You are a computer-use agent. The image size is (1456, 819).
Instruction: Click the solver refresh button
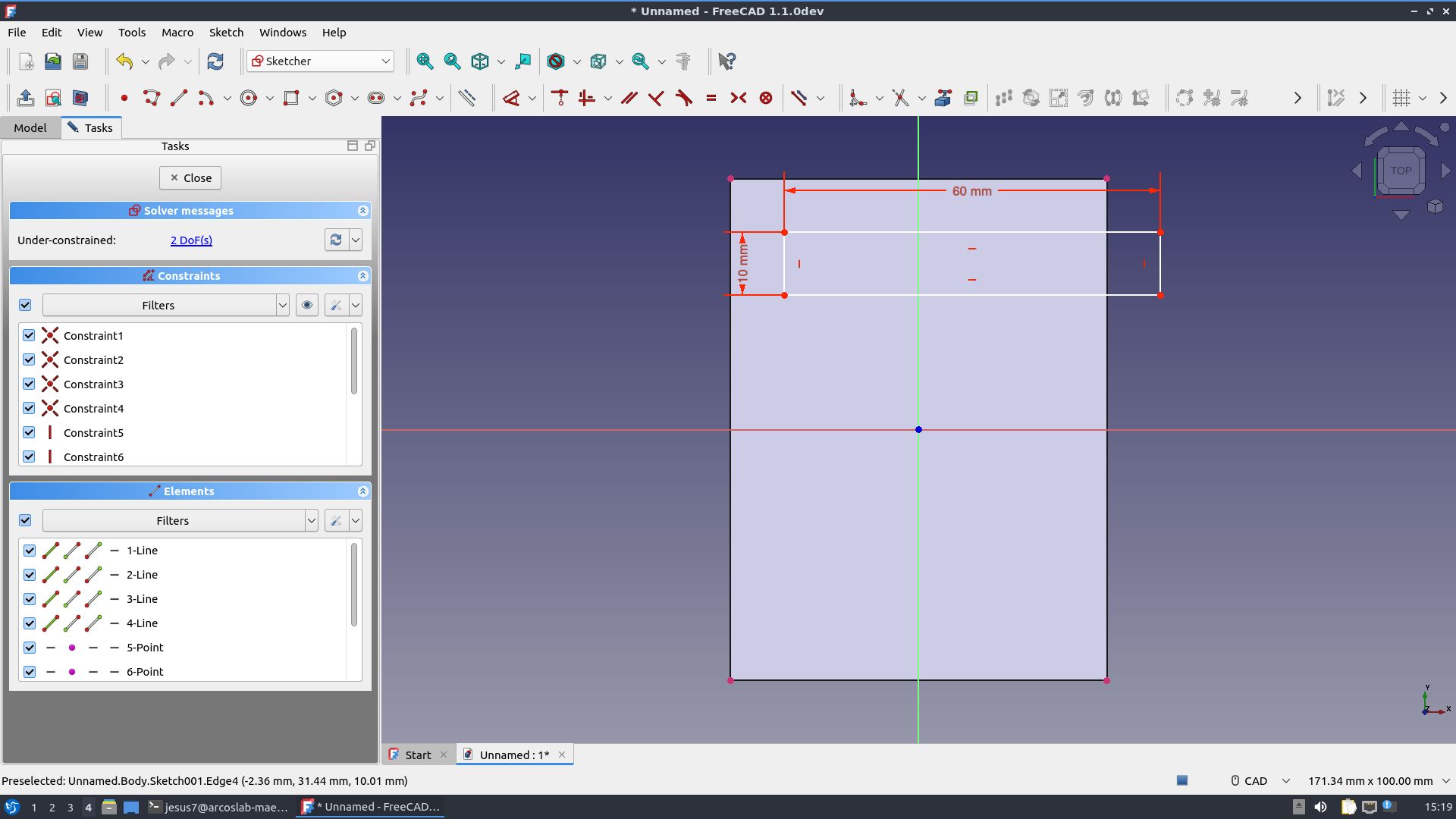pyautogui.click(x=336, y=240)
